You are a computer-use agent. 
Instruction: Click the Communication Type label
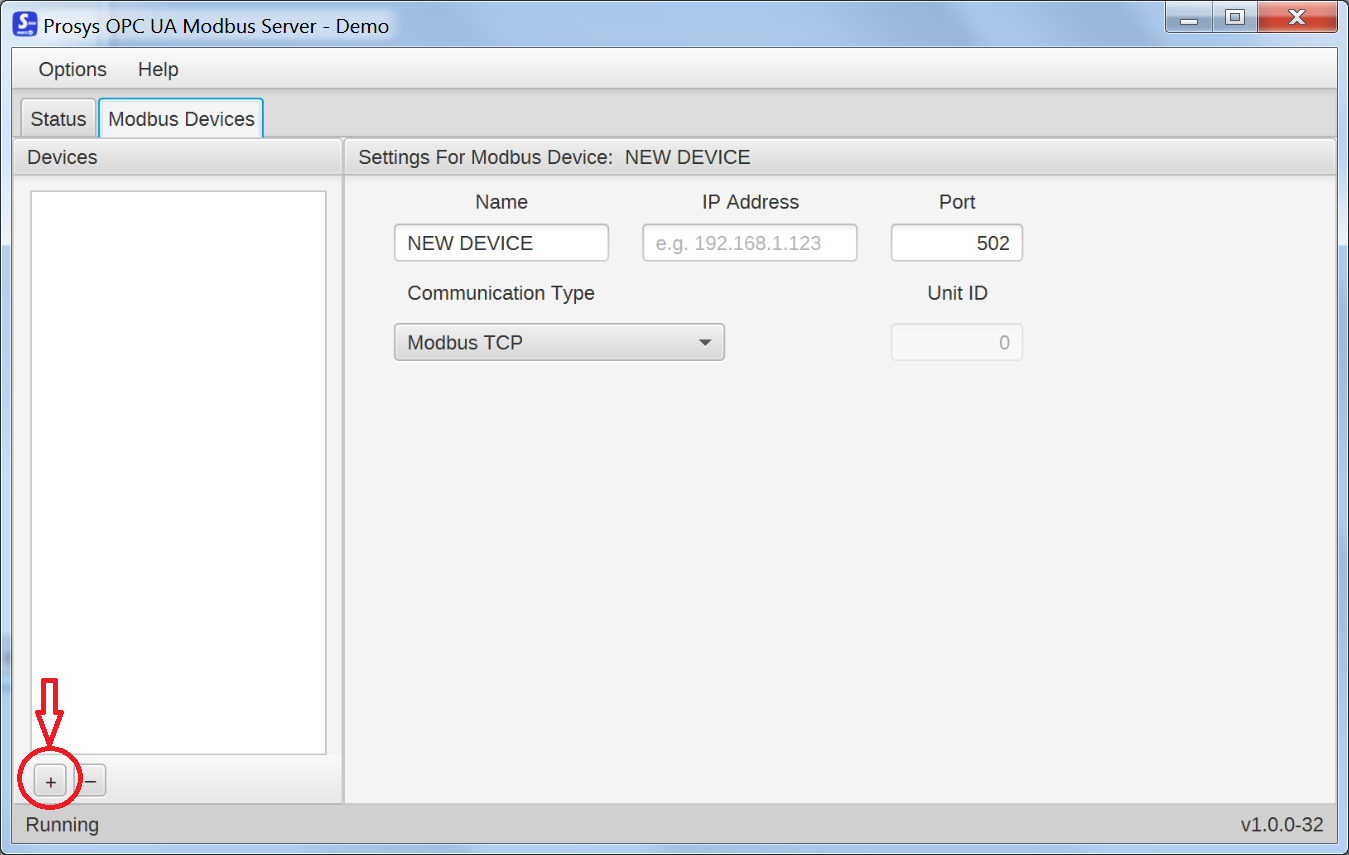[x=501, y=293]
